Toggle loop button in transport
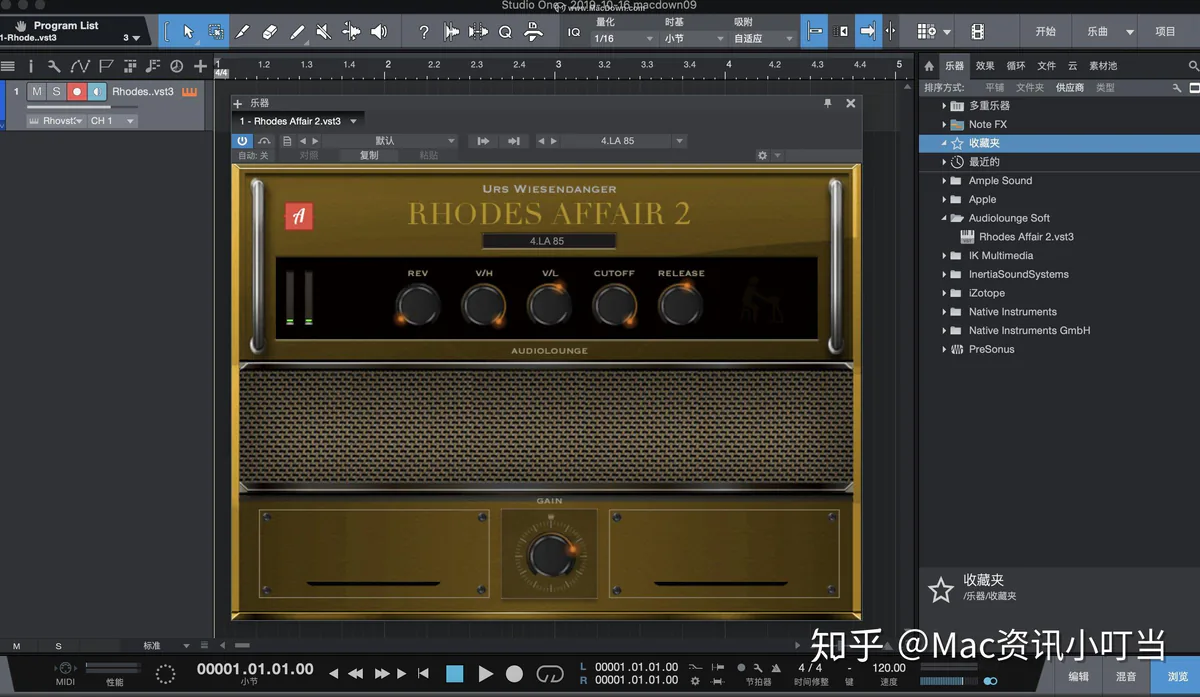Viewport: 1200px width, 697px height. click(x=550, y=674)
